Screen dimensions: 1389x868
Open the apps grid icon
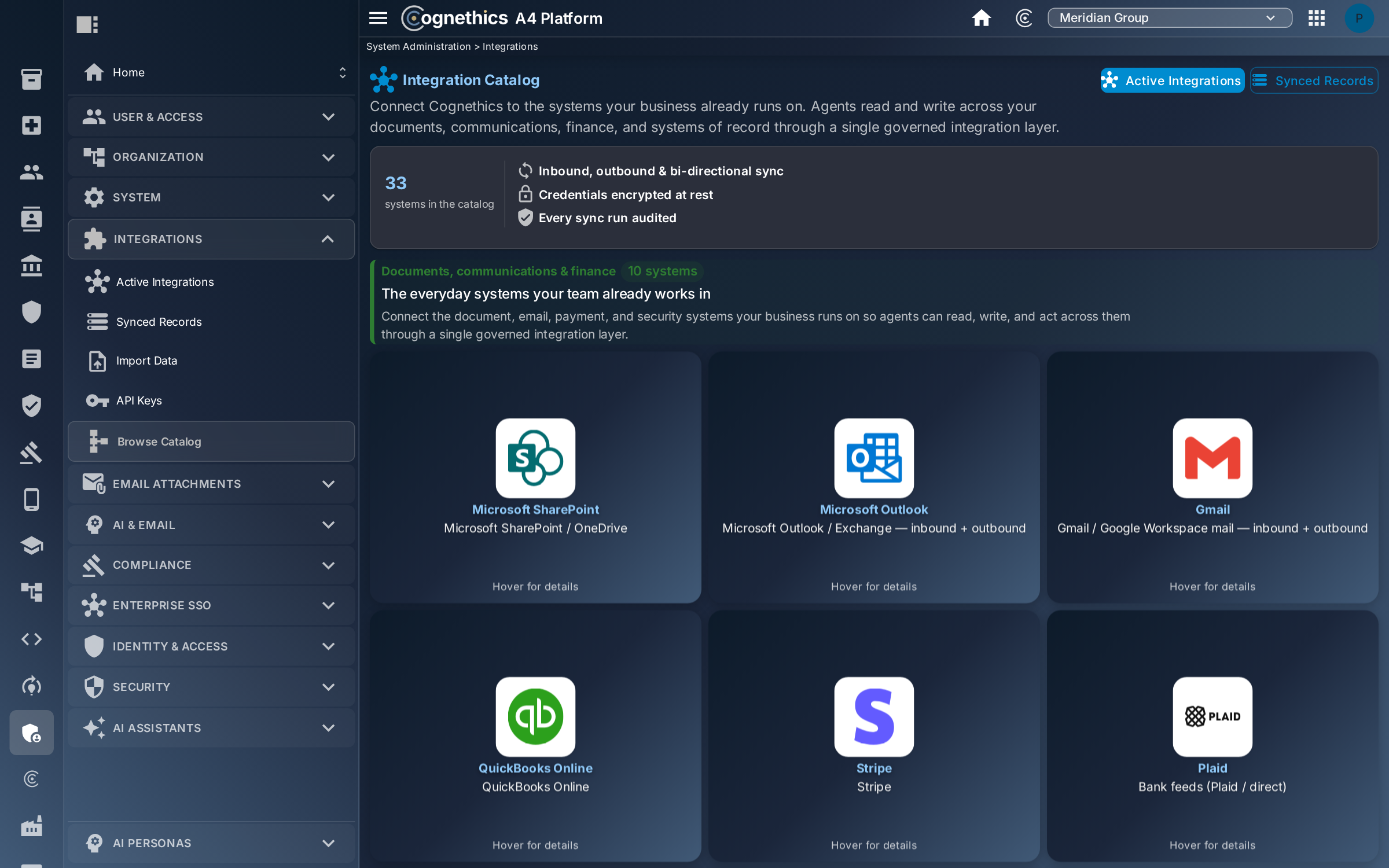(x=1317, y=18)
